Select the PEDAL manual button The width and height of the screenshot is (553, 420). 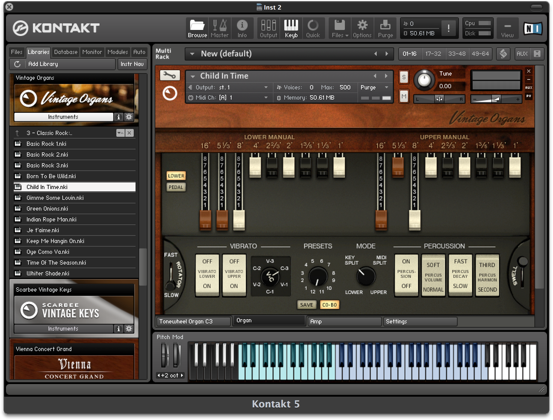[x=176, y=187]
